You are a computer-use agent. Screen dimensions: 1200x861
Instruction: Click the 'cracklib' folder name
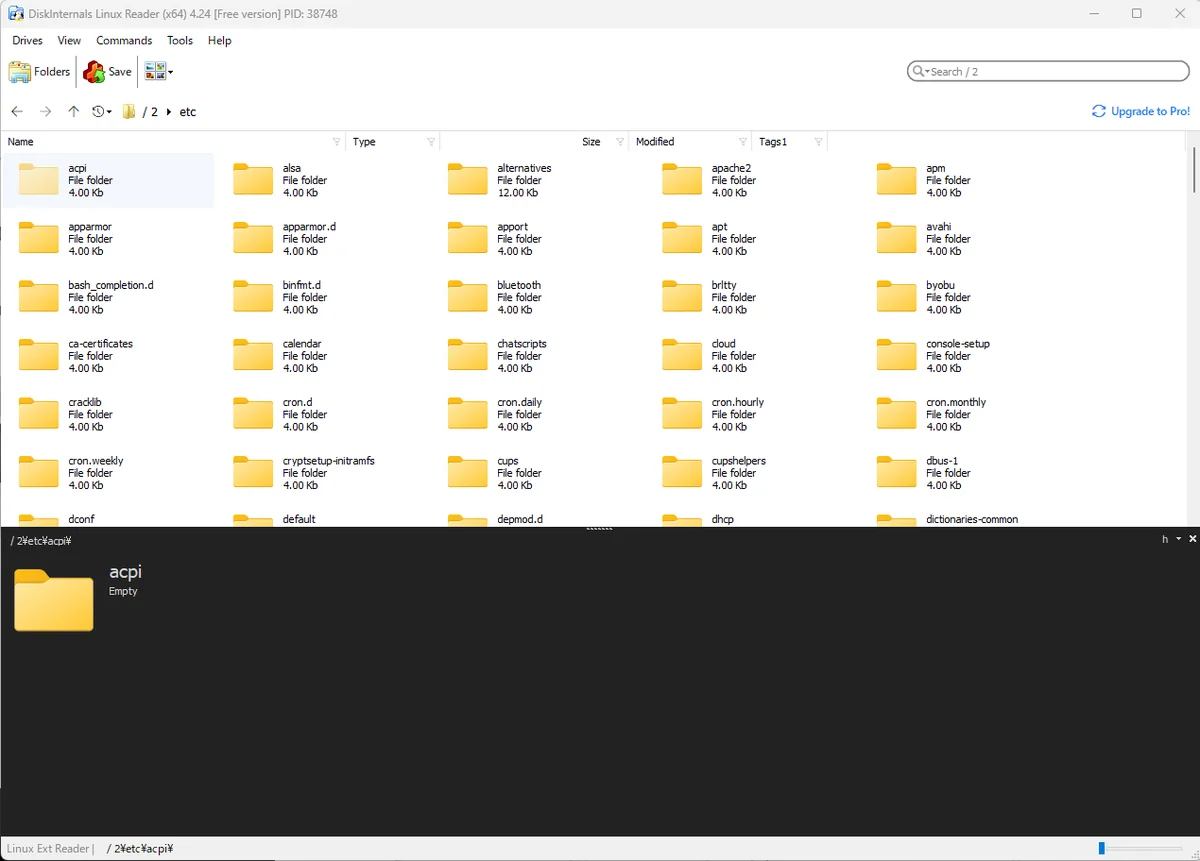[x=85, y=402]
